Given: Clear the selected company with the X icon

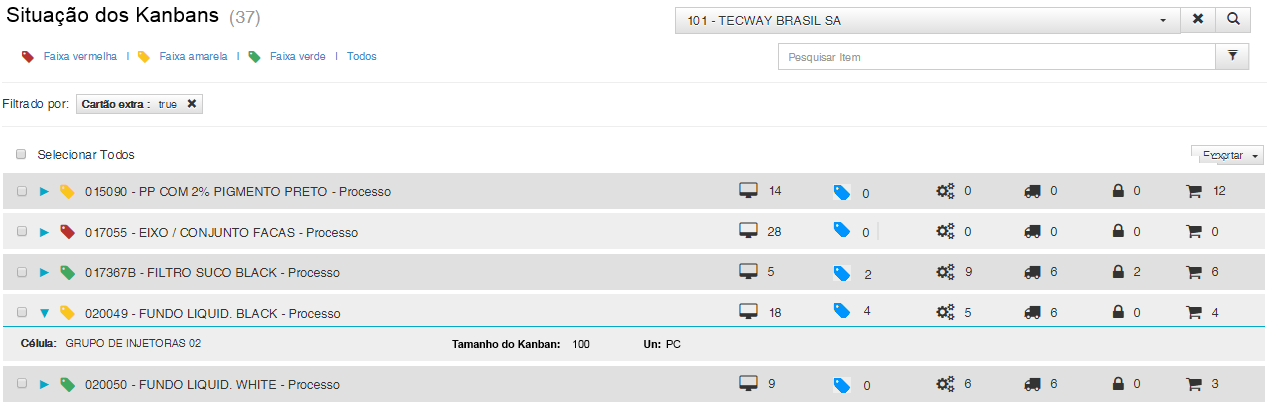Looking at the screenshot, I should [x=1198, y=20].
